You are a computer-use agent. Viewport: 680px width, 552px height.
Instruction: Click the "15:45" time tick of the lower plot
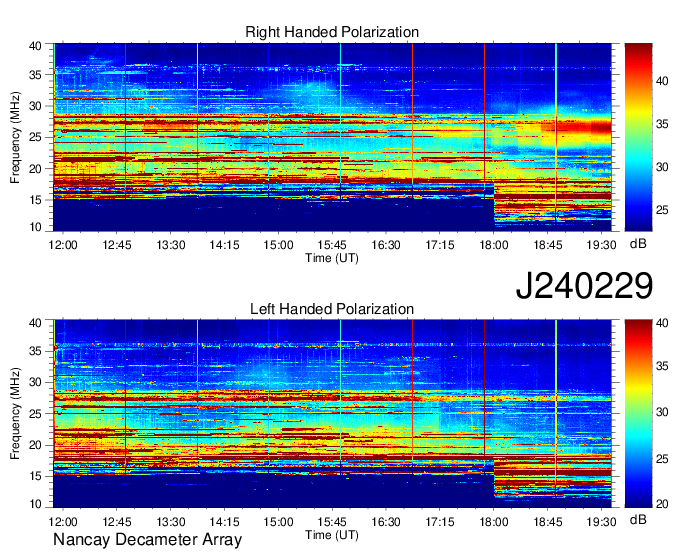(332, 522)
